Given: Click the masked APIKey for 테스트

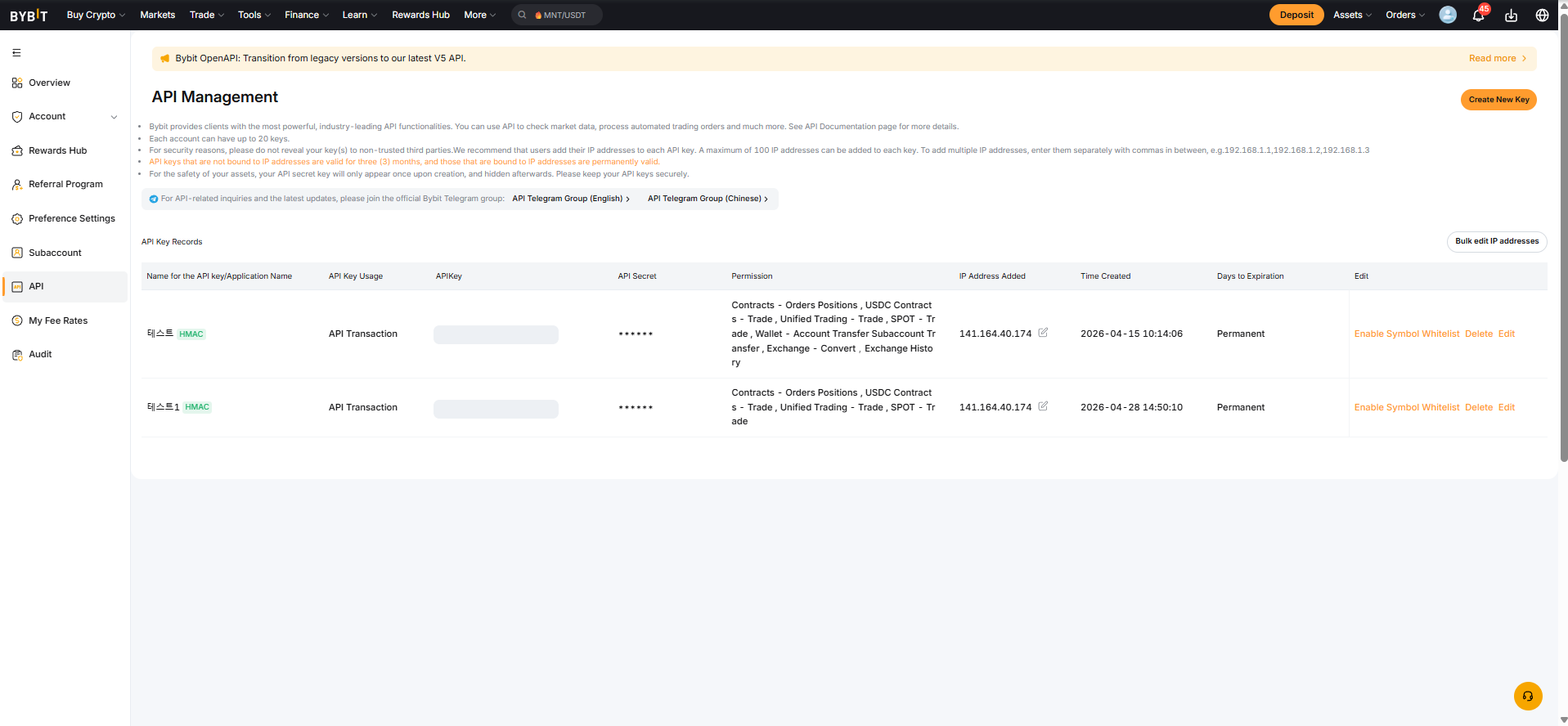Looking at the screenshot, I should click(x=496, y=334).
